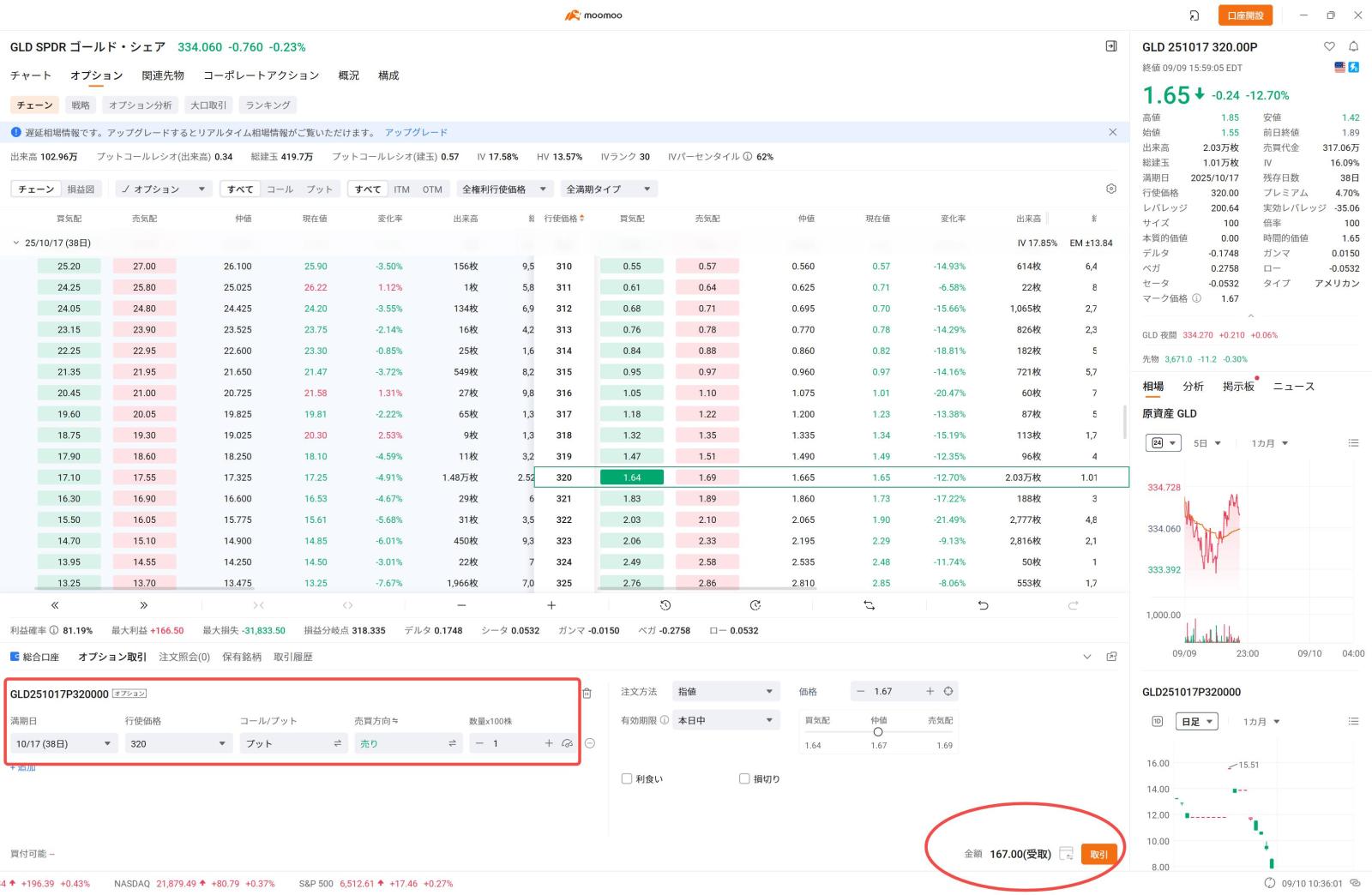Filter chain to OTM options
This screenshot has height=895, width=1372.
pyautogui.click(x=432, y=189)
